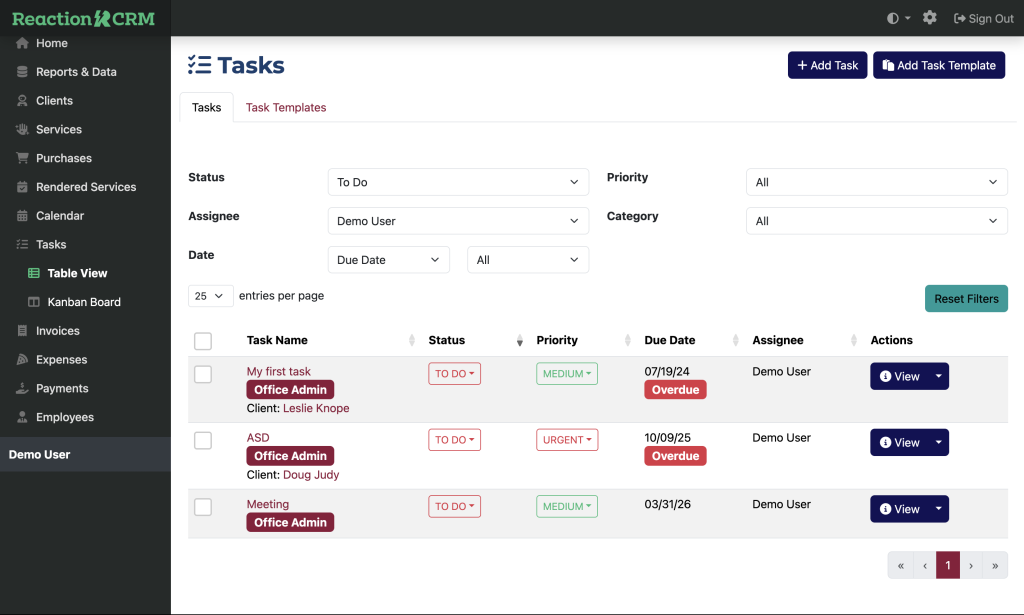This screenshot has height=615, width=1024.
Task: Open the Status filter dropdown
Action: (458, 182)
